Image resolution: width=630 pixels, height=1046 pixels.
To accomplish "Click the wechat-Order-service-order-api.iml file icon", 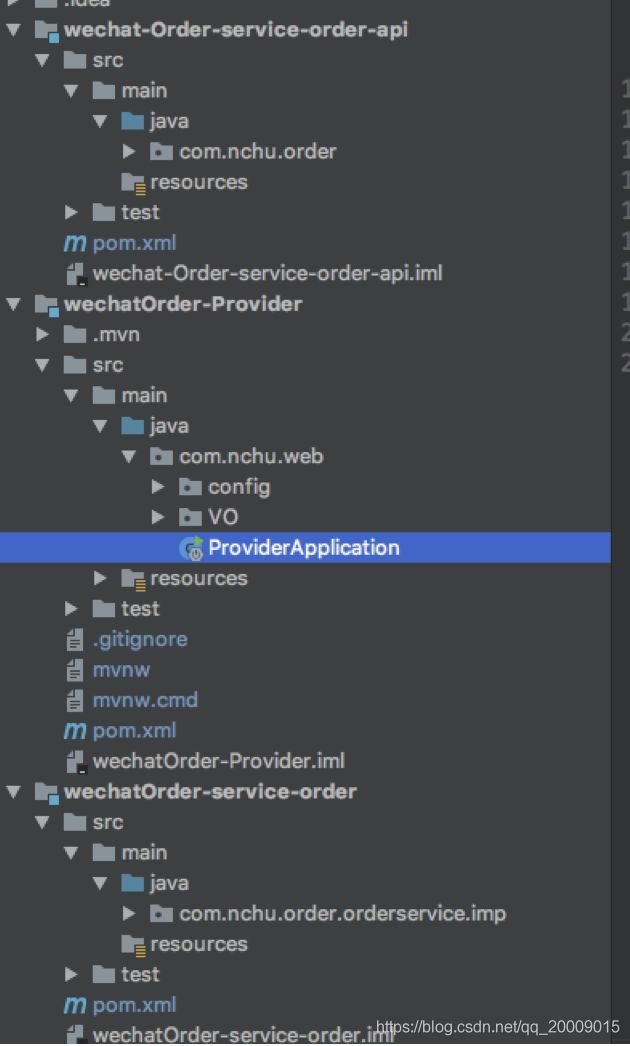I will point(76,274).
